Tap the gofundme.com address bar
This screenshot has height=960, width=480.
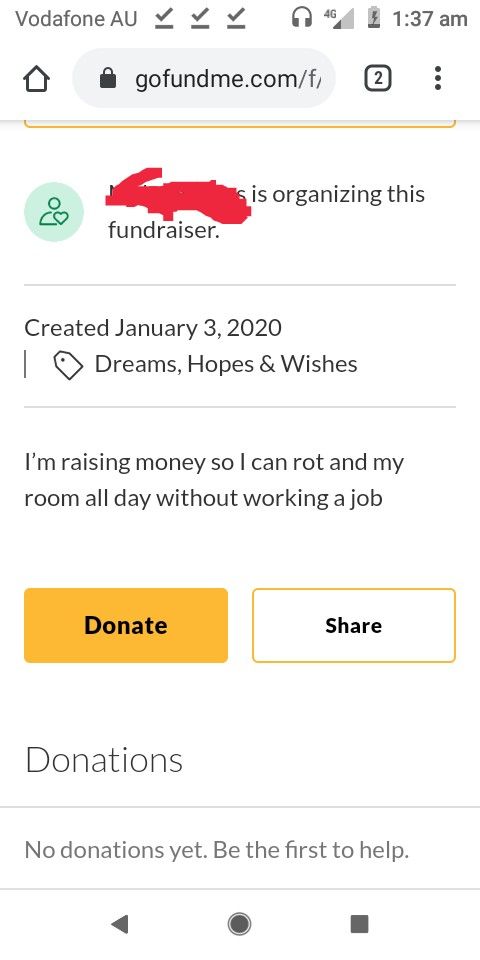tap(204, 78)
